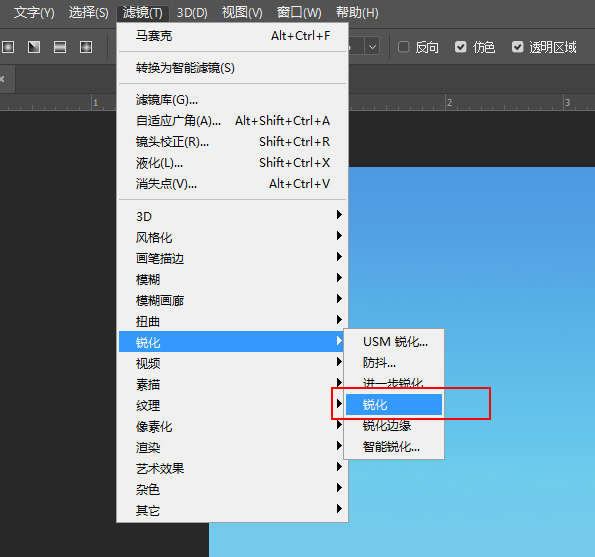Expand the 风格化 submenu

[233, 238]
